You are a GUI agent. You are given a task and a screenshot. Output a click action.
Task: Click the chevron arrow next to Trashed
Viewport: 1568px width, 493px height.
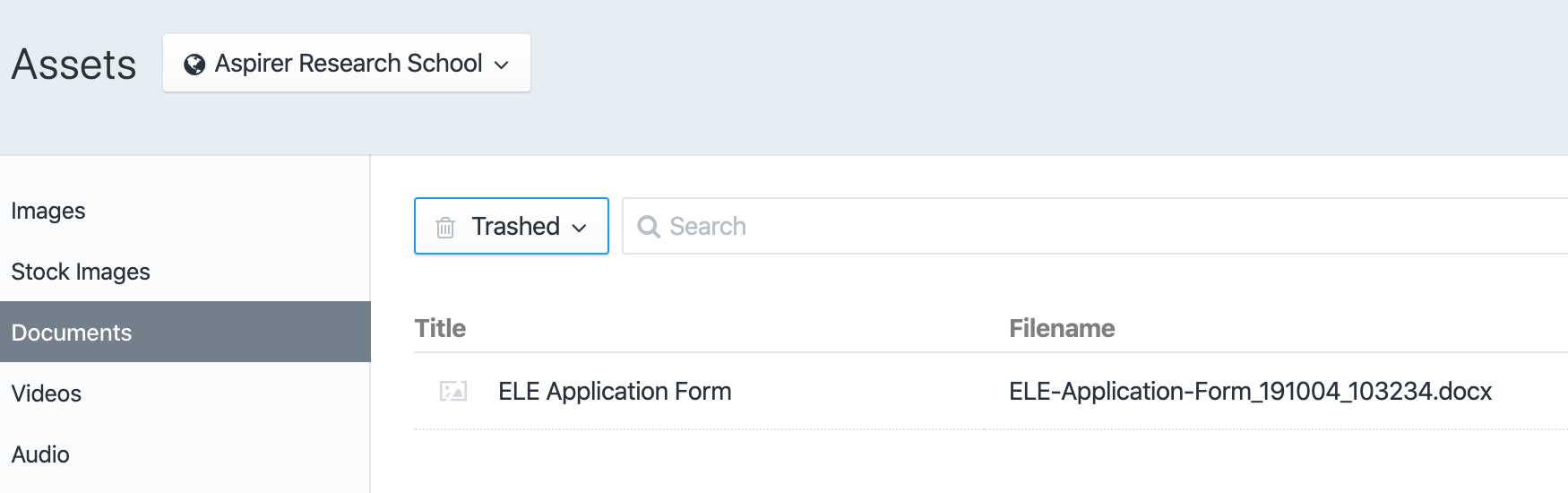click(x=580, y=228)
